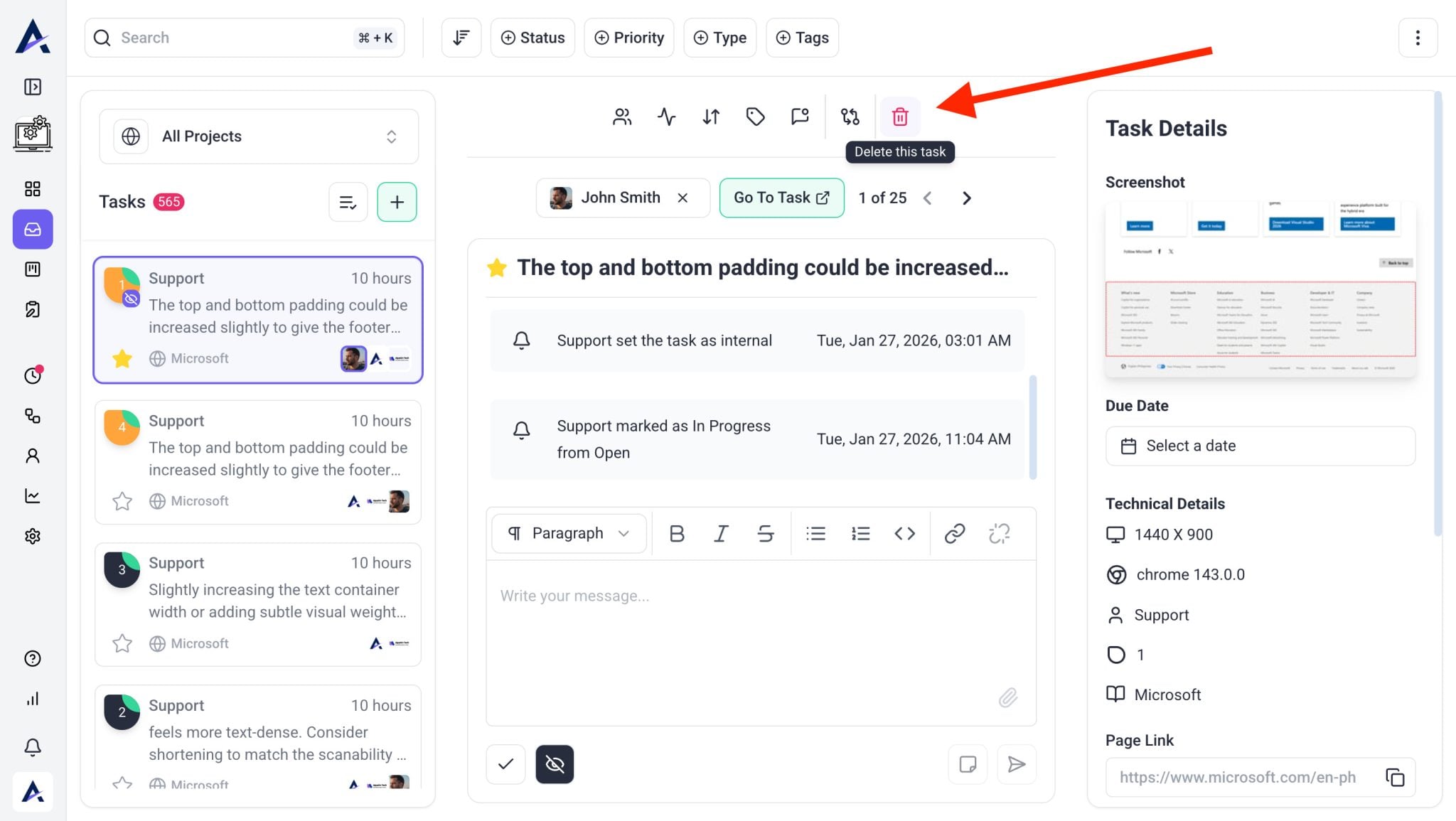Insert a code block using the code icon
This screenshot has width=1456, height=821.
pos(904,533)
